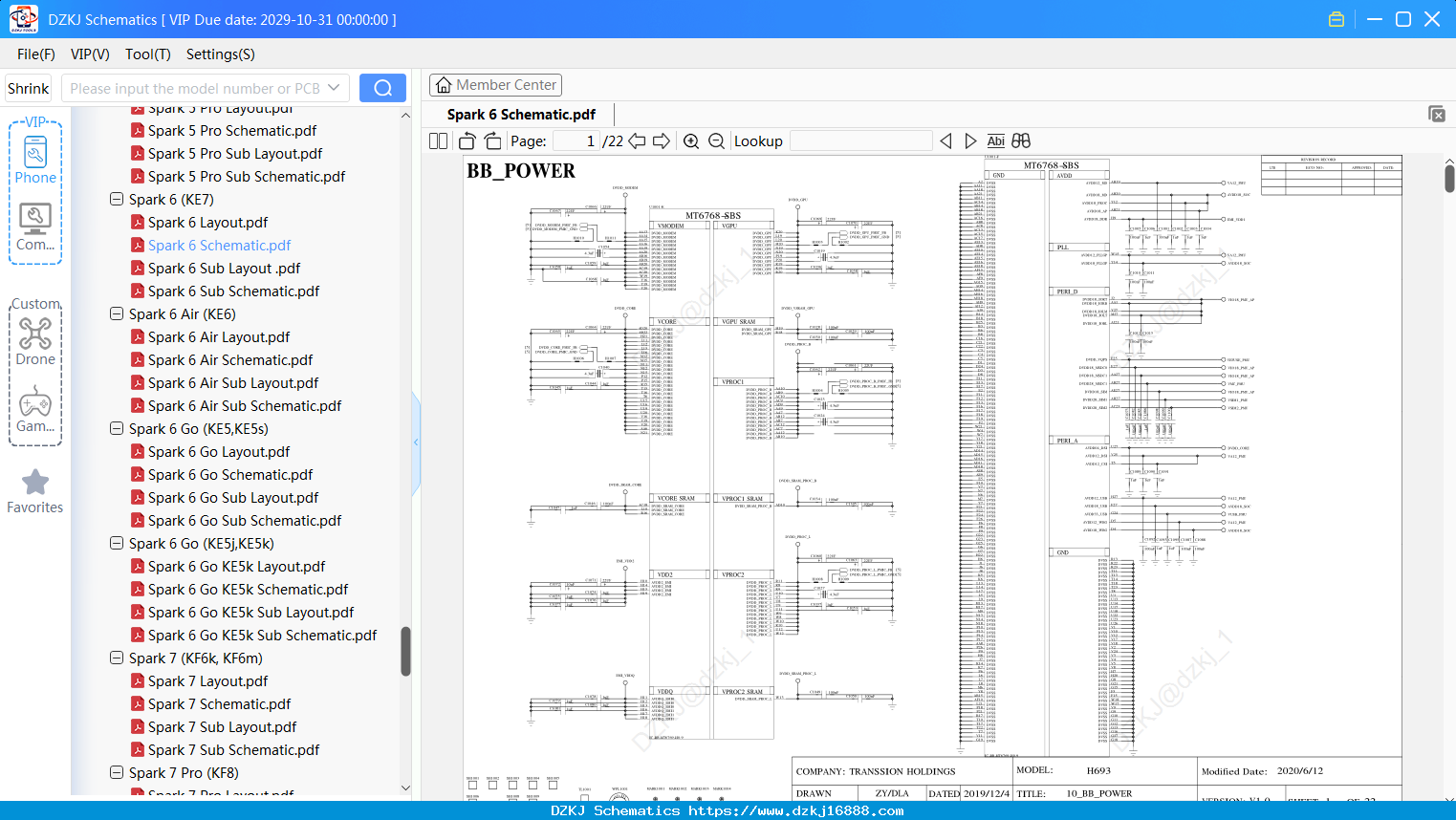Open Spark 7 Layout.pdf
The width and height of the screenshot is (1456, 820).
pyautogui.click(x=208, y=681)
